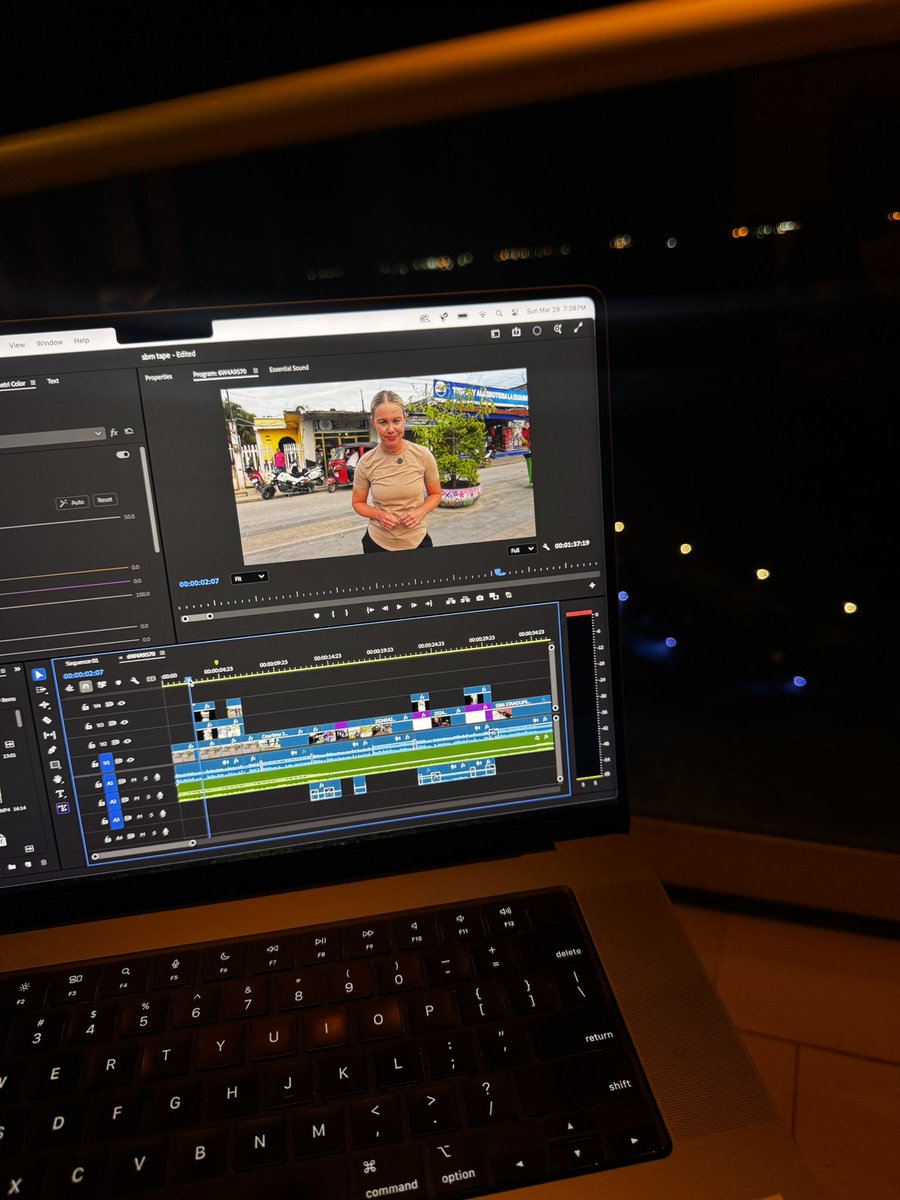Screen dimensions: 900x1200
Task: Click Mark In button in Program monitor
Action: pyautogui.click(x=333, y=614)
